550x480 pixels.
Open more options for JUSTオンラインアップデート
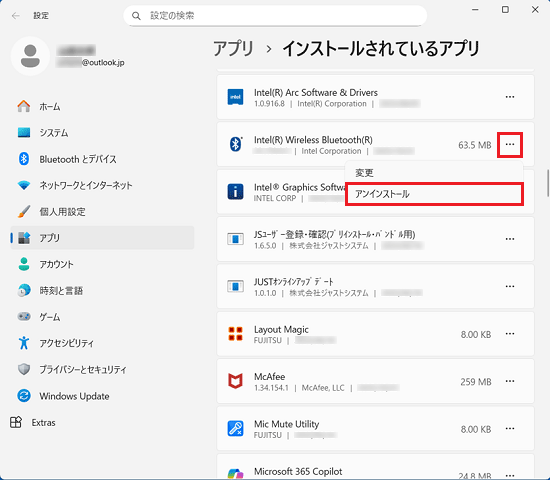pos(510,286)
